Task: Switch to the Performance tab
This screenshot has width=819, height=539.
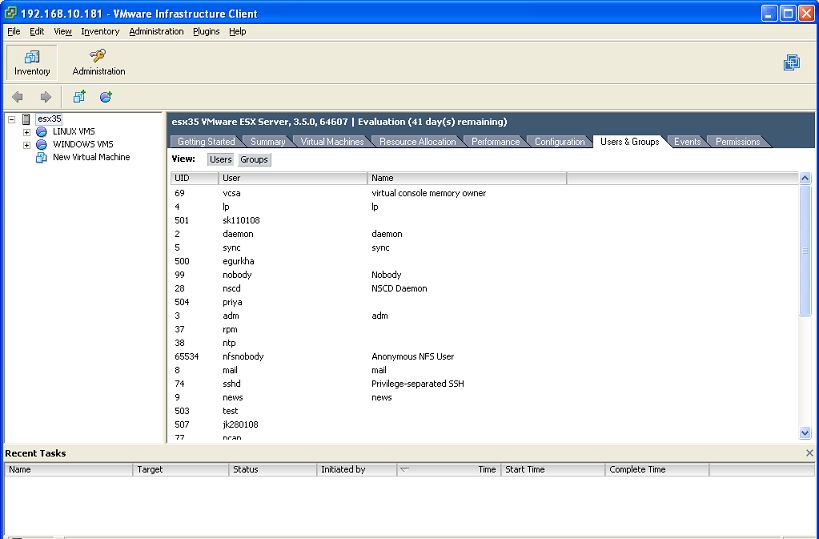Action: click(495, 142)
